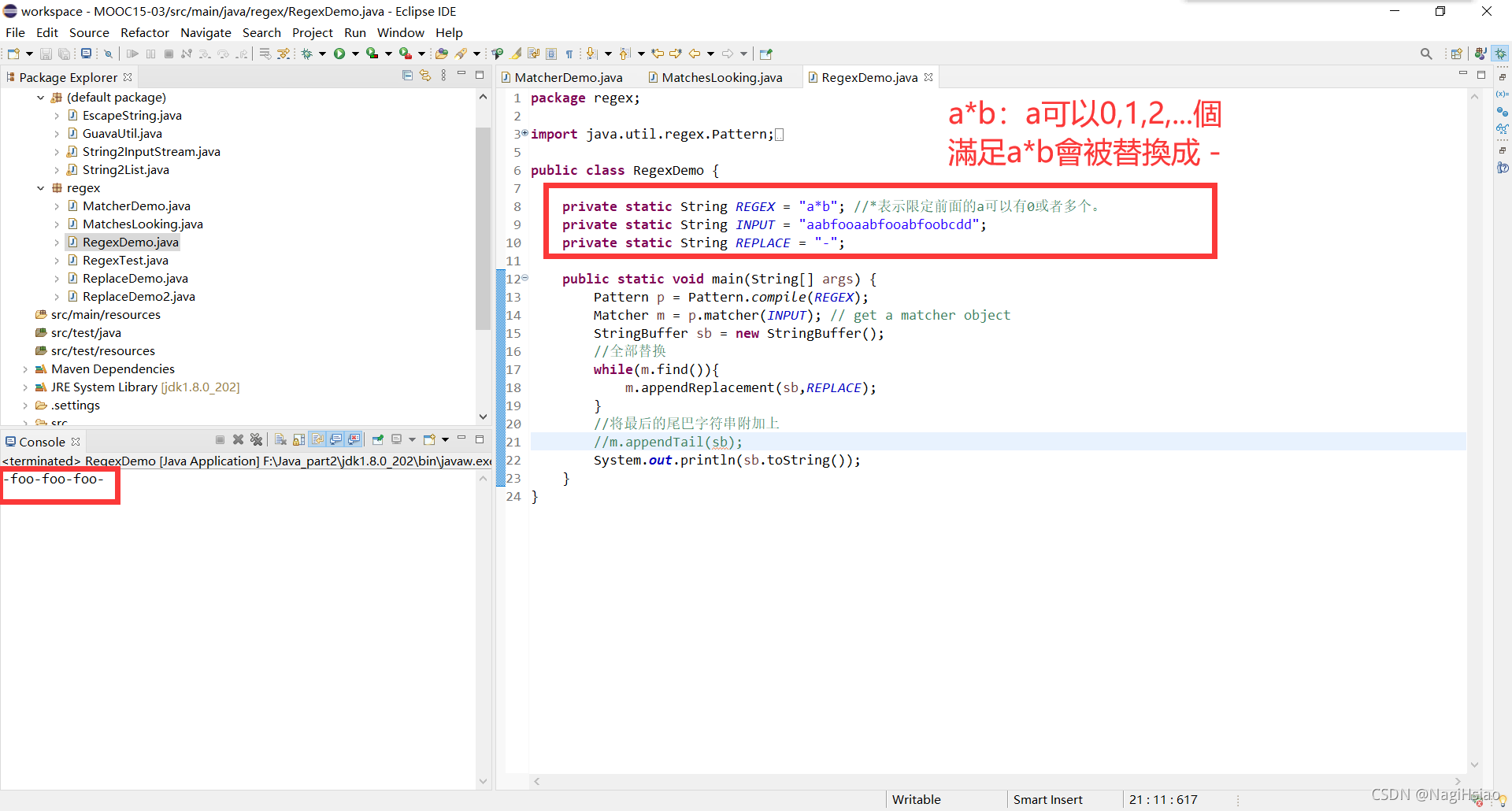Click the Pin Editor icon in toolbar
Viewport: 1512px width, 811px height.
pos(766,54)
